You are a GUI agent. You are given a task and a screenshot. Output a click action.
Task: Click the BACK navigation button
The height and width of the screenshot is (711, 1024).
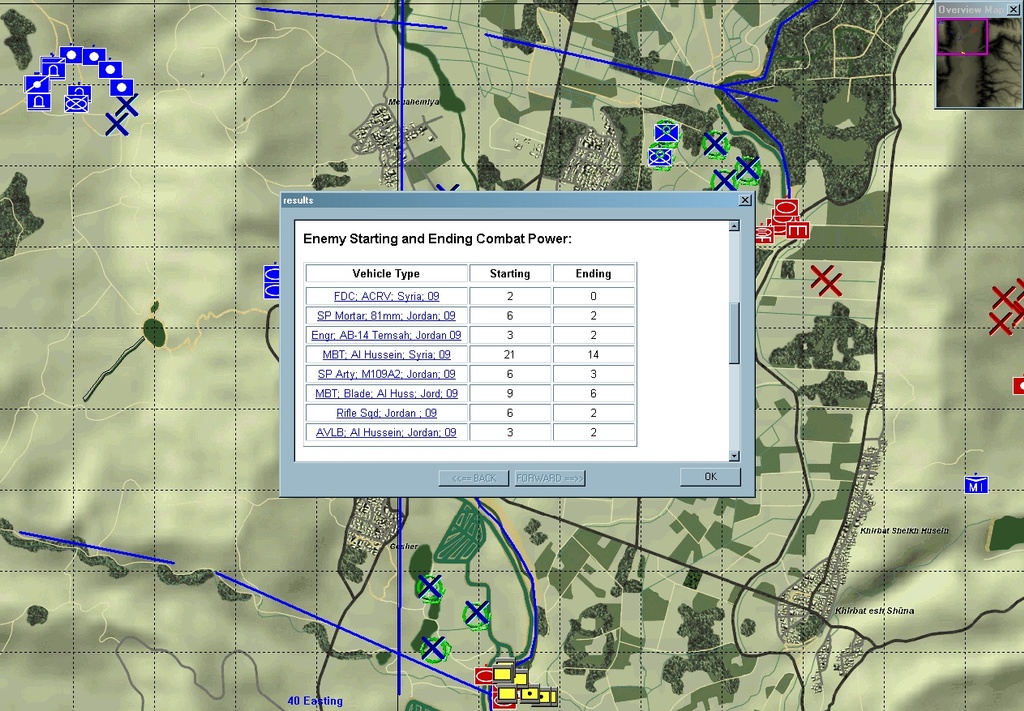point(474,478)
